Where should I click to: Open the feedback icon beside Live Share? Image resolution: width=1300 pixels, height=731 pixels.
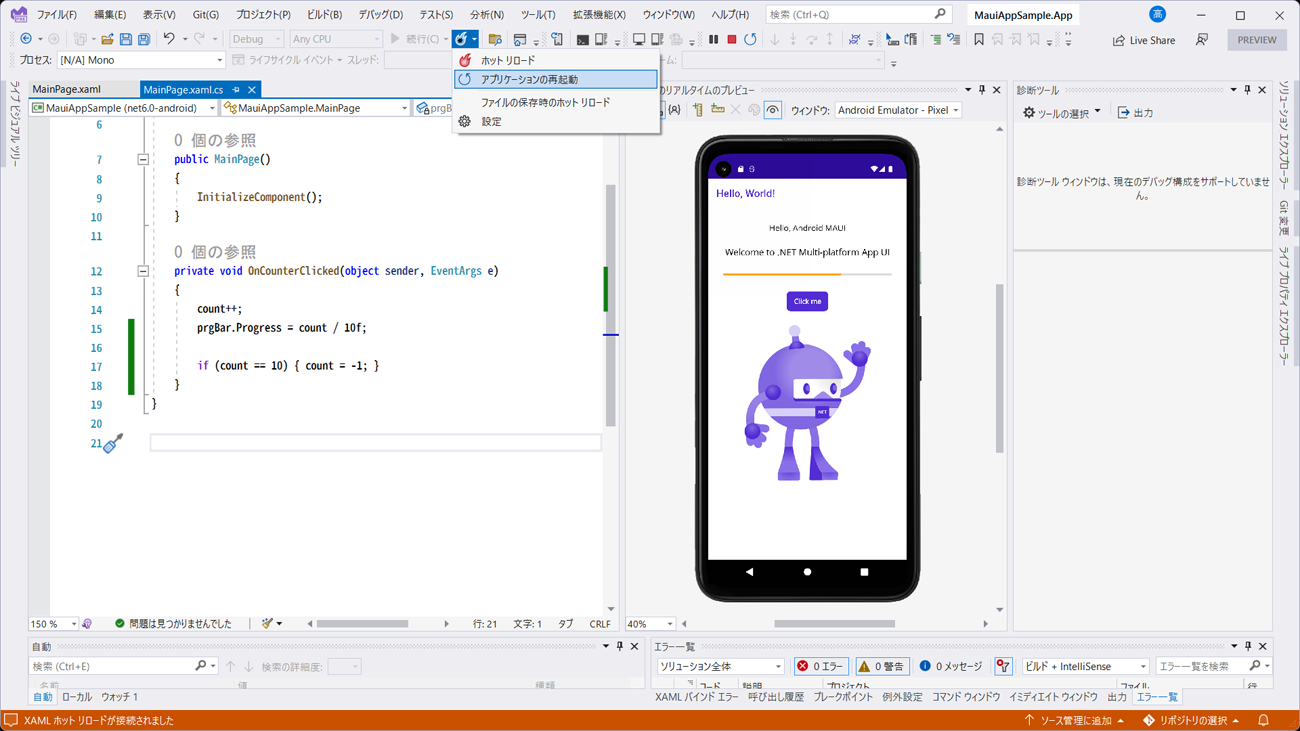click(1202, 40)
